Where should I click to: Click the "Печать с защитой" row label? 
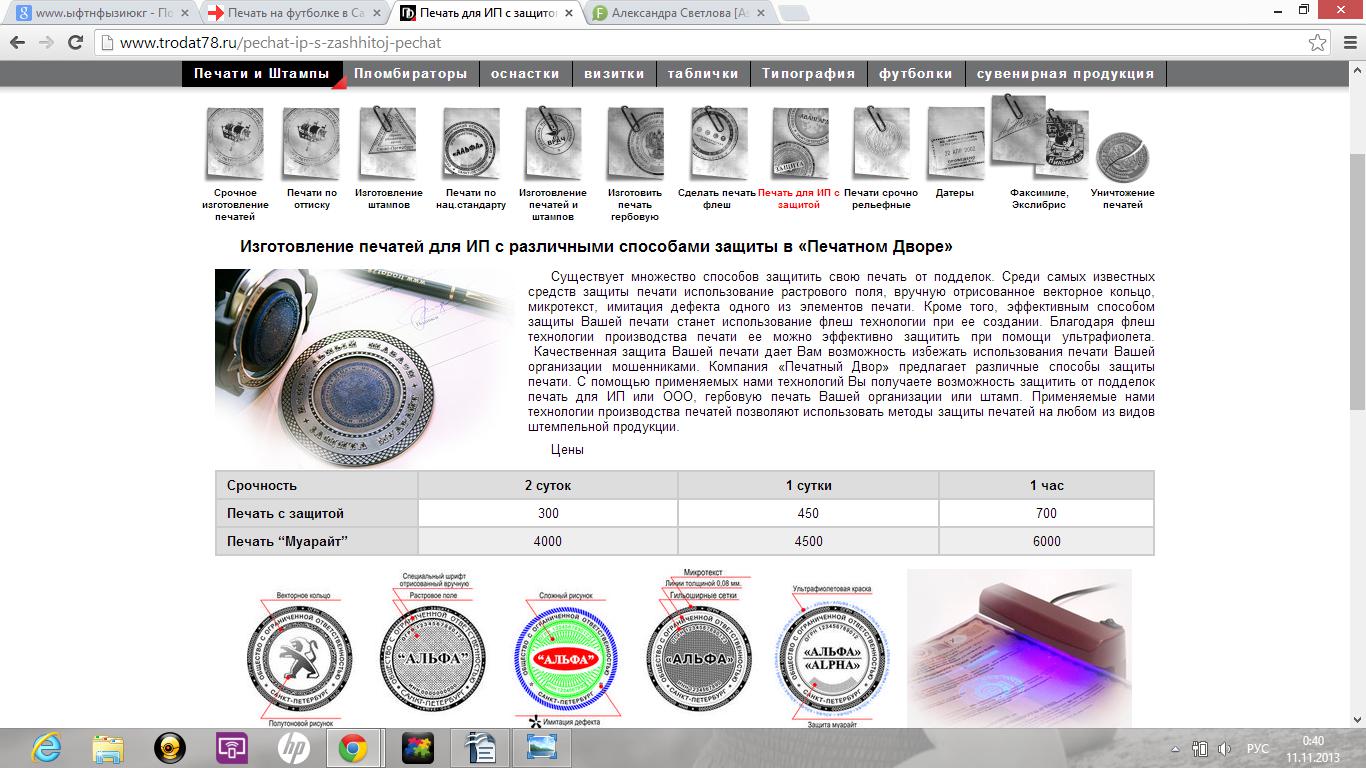(317, 513)
